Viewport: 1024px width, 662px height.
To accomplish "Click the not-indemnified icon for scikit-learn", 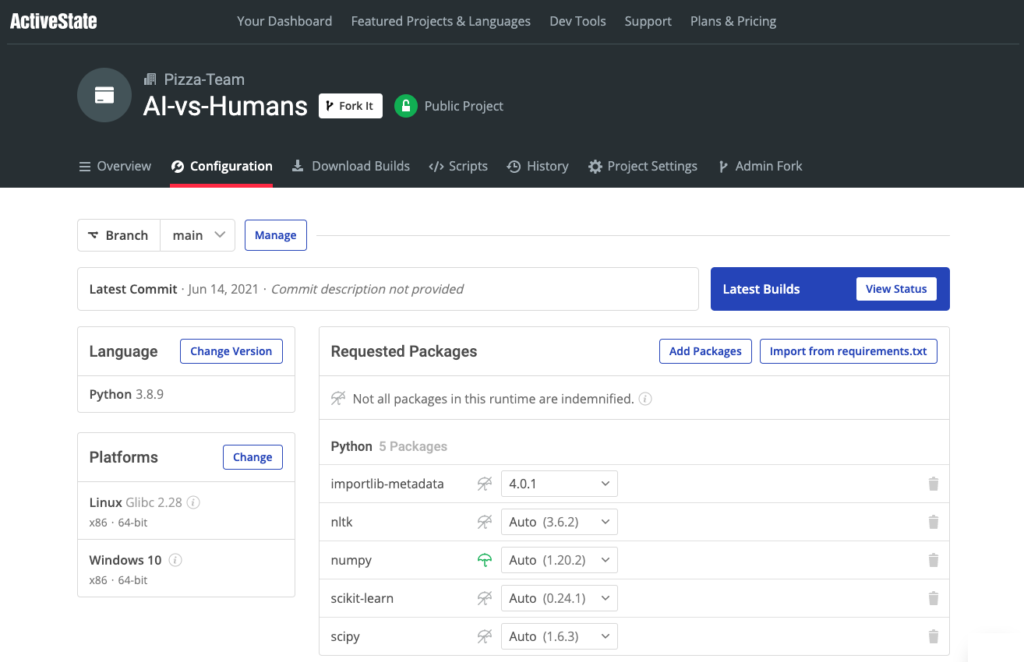I will point(484,598).
